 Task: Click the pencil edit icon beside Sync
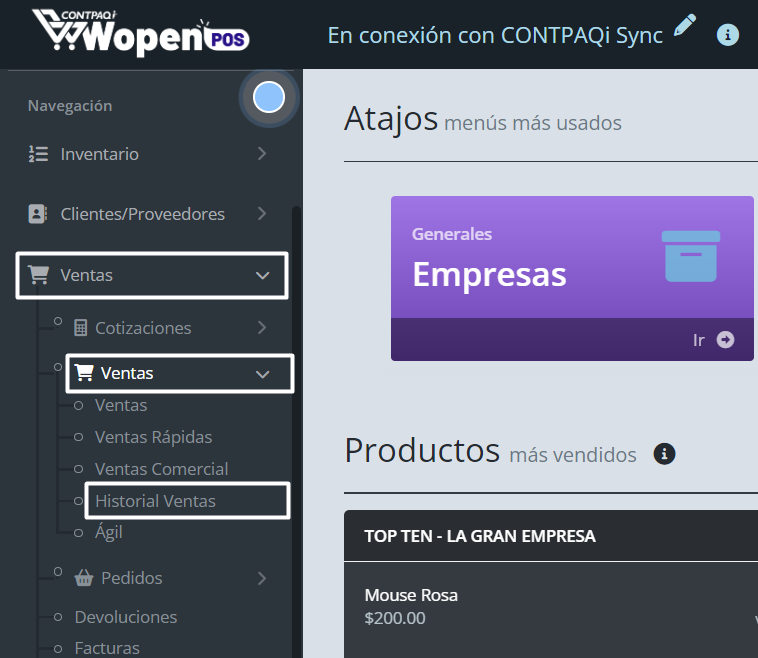pos(684,26)
